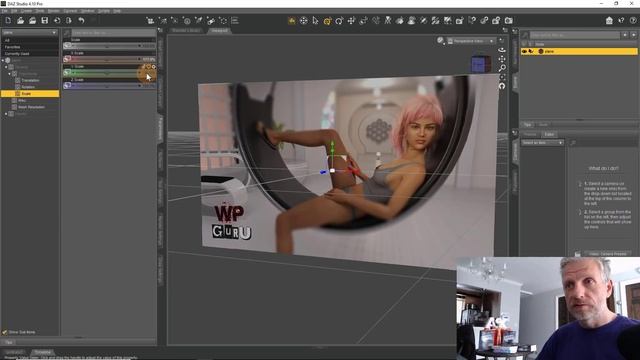Viewport: 640px width, 360px height.
Task: Click the store house icon
Action: (x=609, y=20)
